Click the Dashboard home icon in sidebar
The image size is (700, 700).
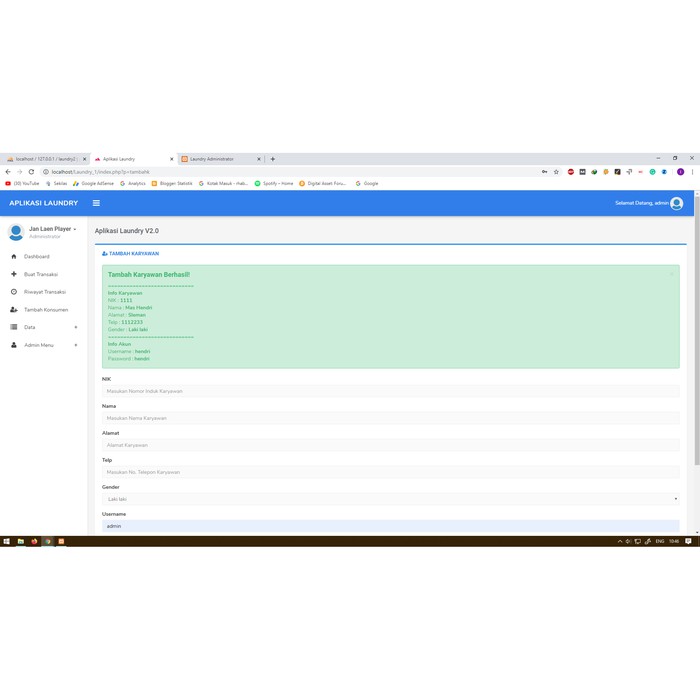click(x=14, y=256)
